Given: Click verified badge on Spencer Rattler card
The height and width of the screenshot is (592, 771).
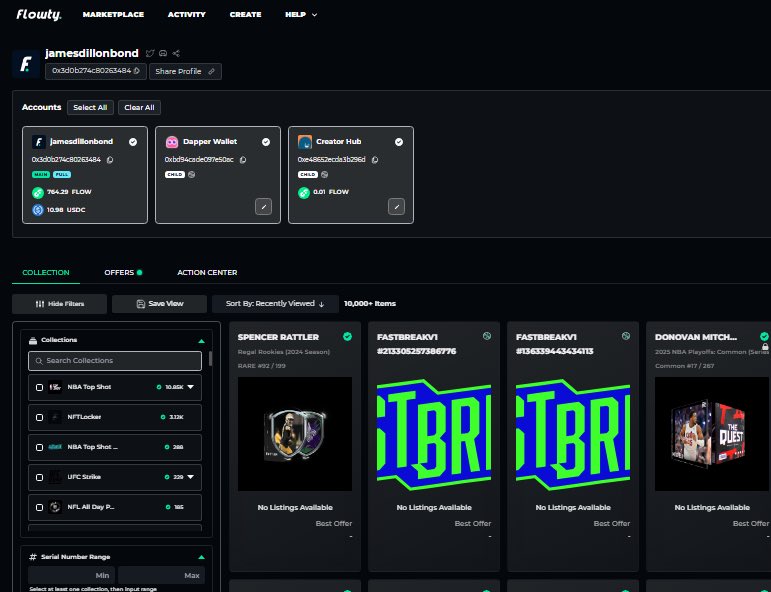Looking at the screenshot, I should click(348, 336).
